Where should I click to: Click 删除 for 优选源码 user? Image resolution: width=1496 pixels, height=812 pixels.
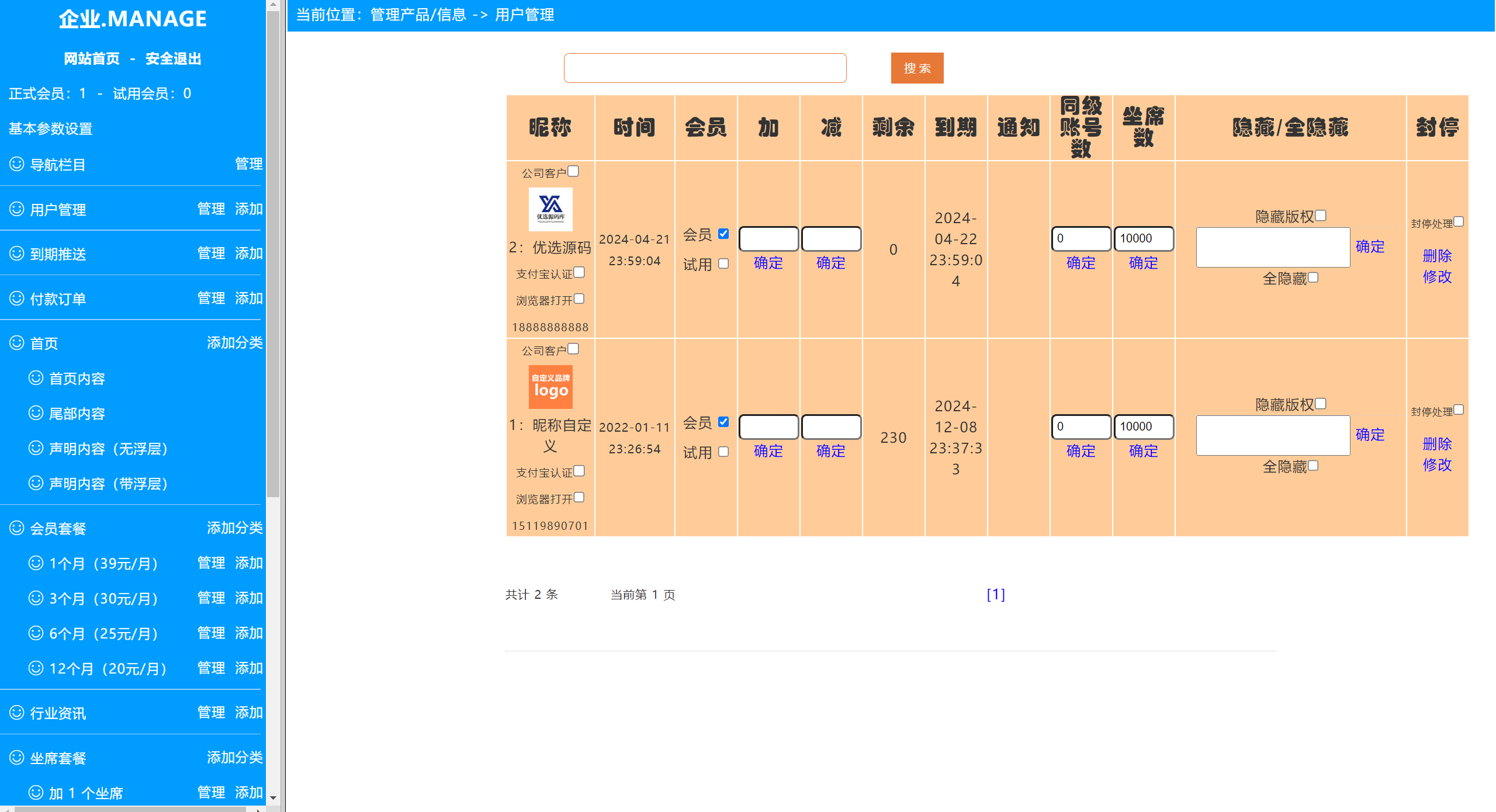(1438, 255)
